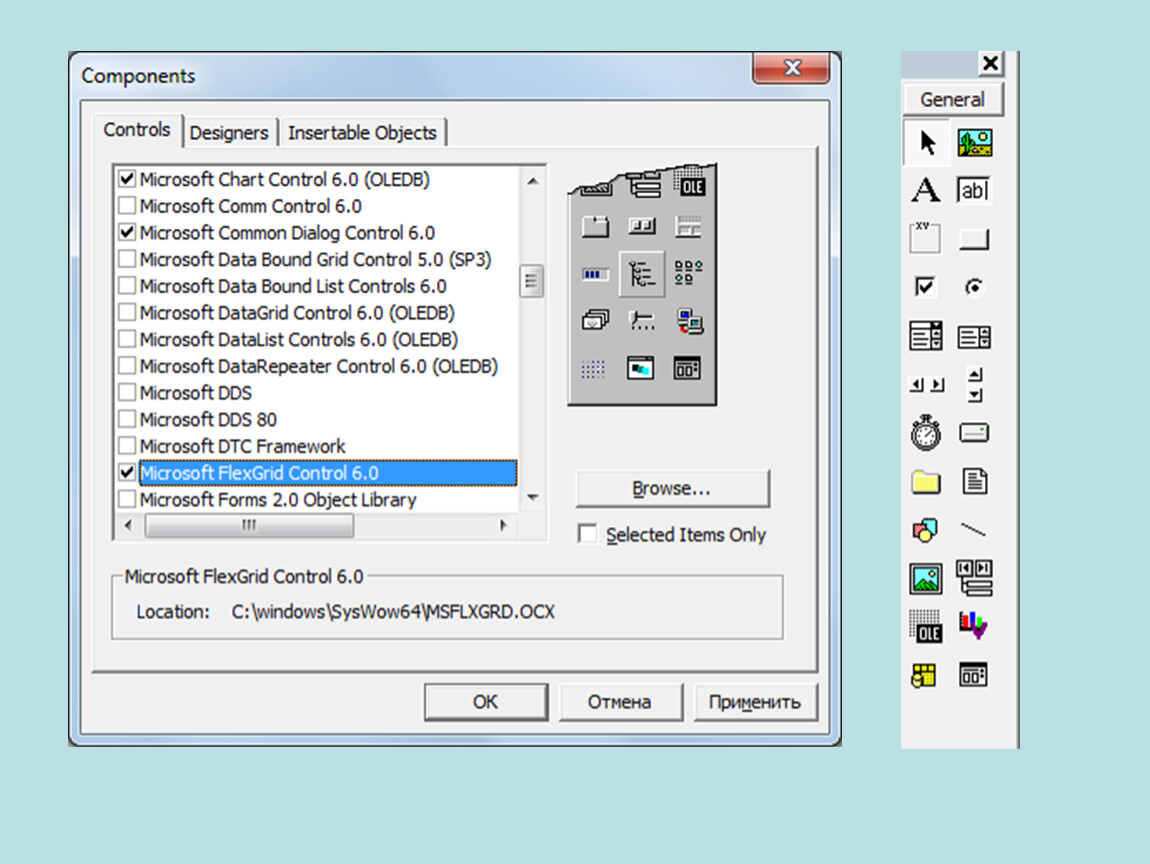1150x864 pixels.
Task: Choose the OLE container control
Action: point(925,626)
